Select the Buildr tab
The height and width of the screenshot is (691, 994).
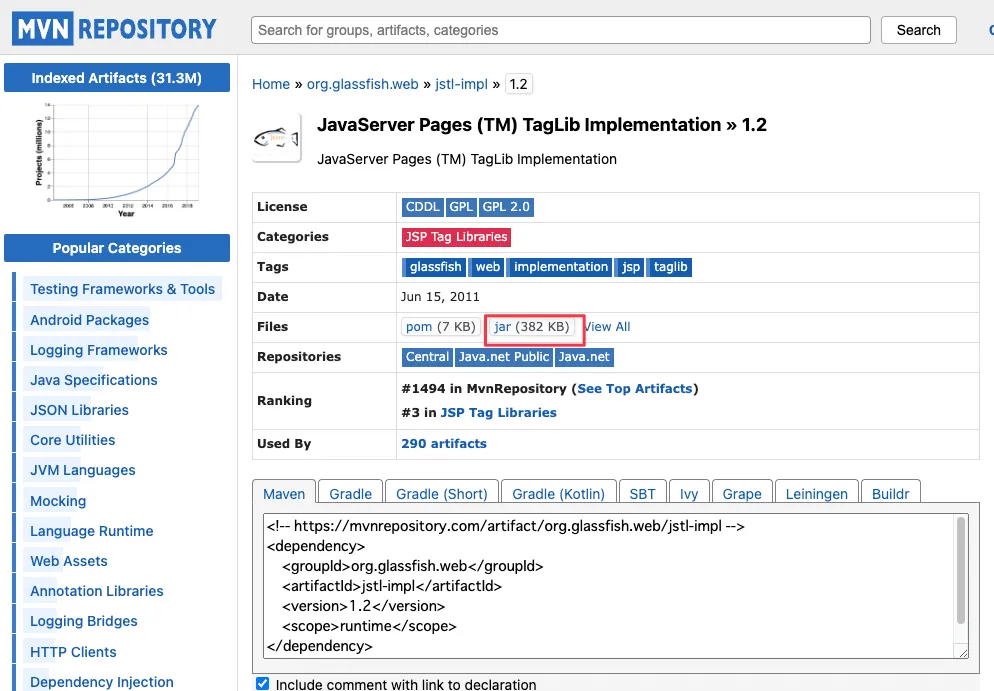[x=891, y=494]
